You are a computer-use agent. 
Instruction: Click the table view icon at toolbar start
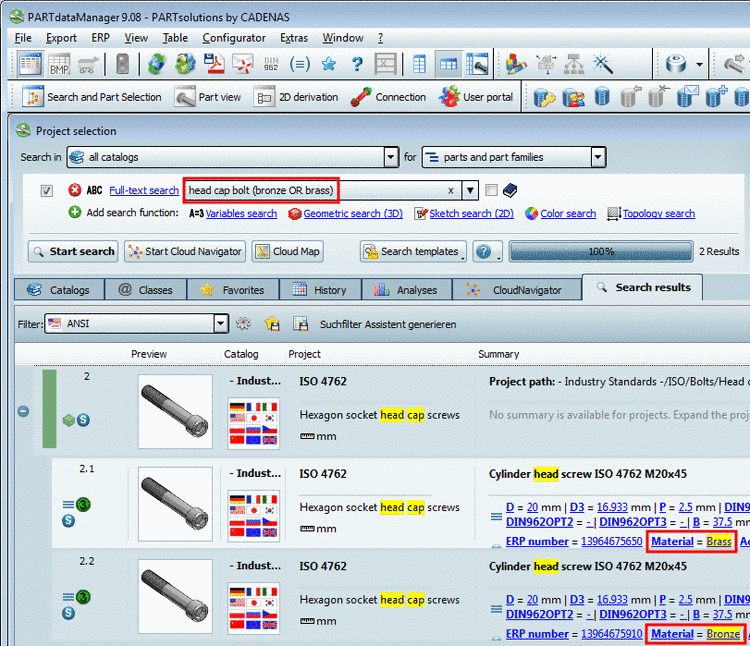pyautogui.click(x=30, y=64)
